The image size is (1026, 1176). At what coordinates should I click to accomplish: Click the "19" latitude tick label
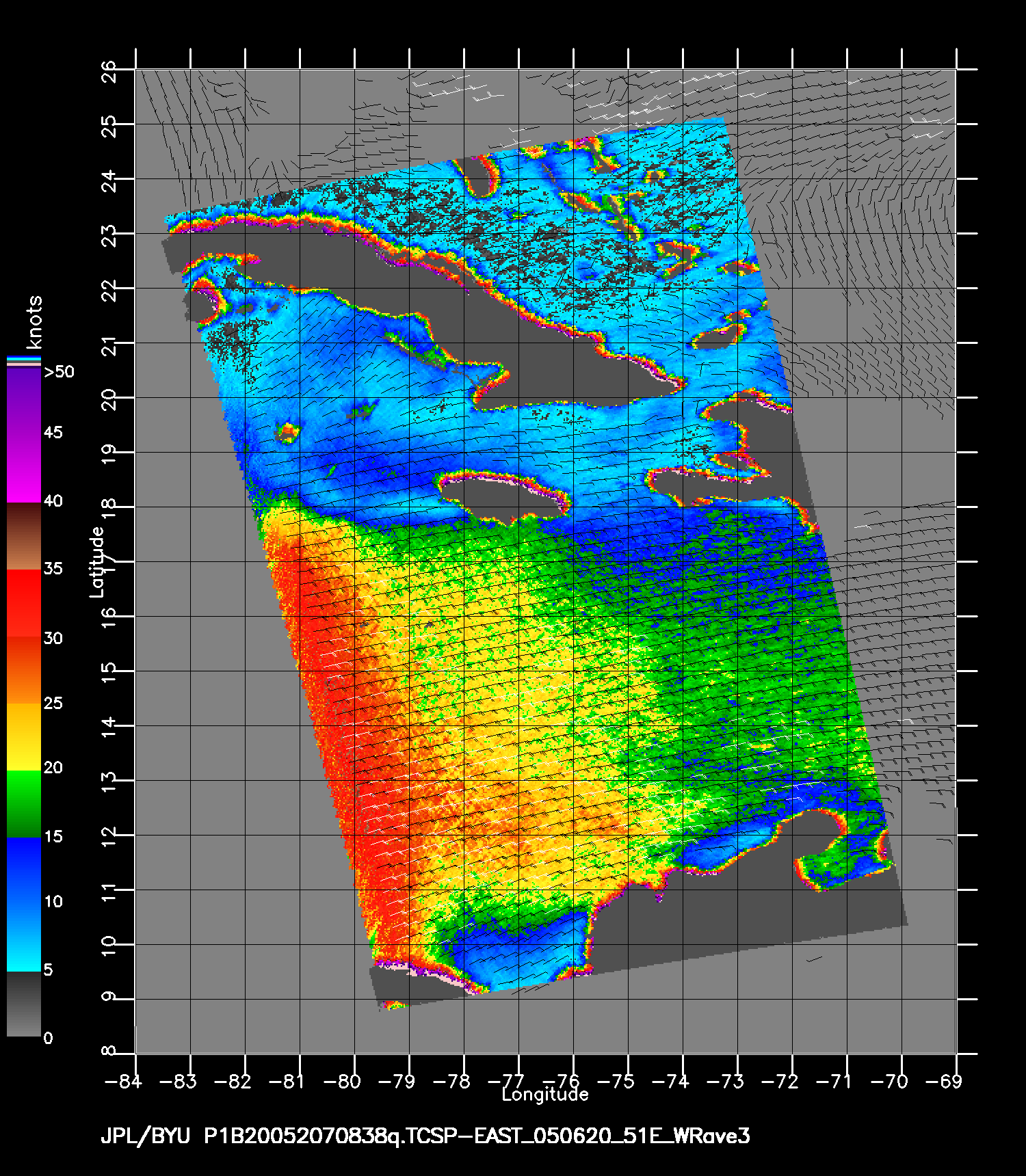coord(109,454)
